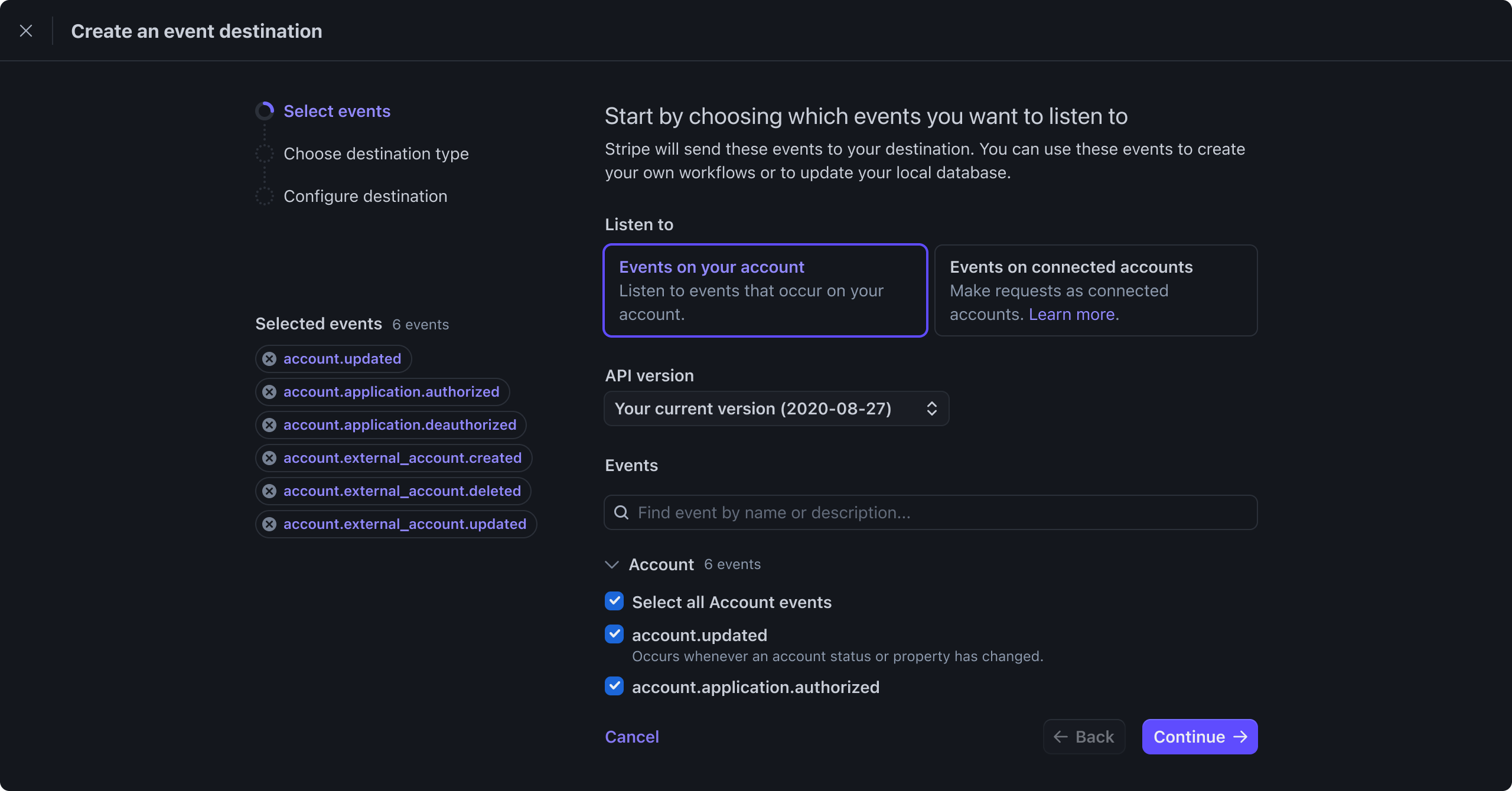Open the API version dropdown
This screenshot has width=1512, height=791.
777,408
